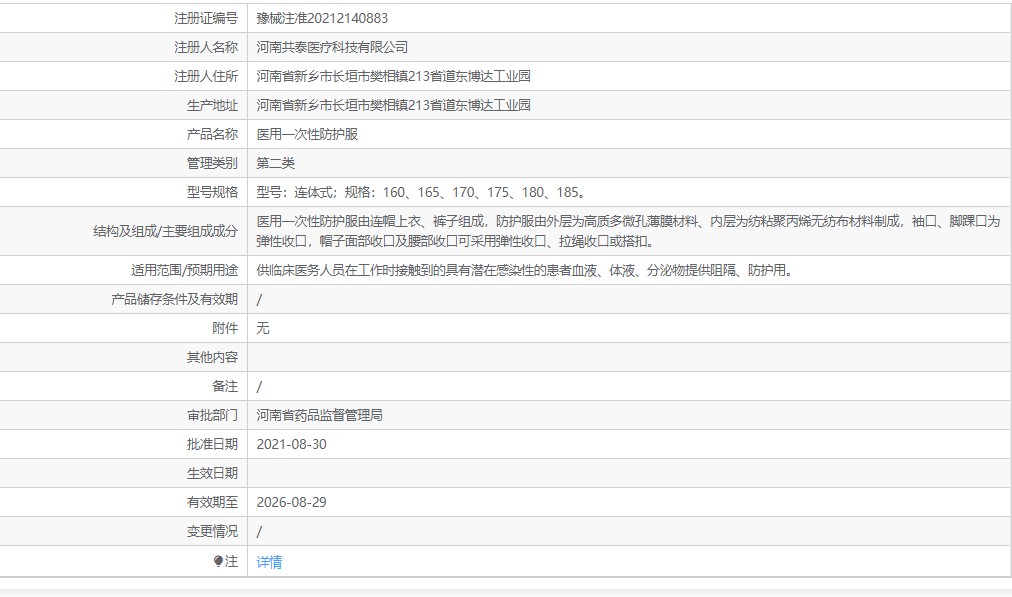
Task: Click the 无 value in 附件 row
Action: (x=263, y=329)
